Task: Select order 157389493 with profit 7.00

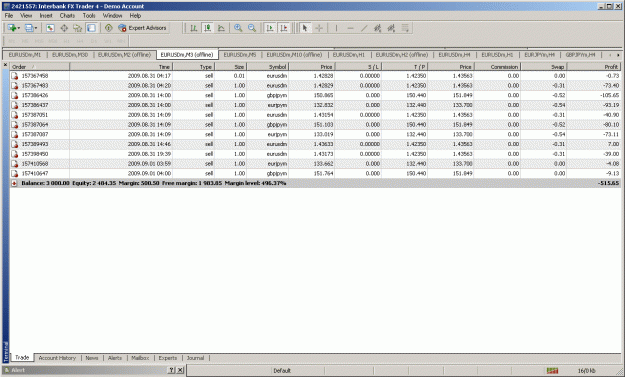Action: (x=315, y=144)
